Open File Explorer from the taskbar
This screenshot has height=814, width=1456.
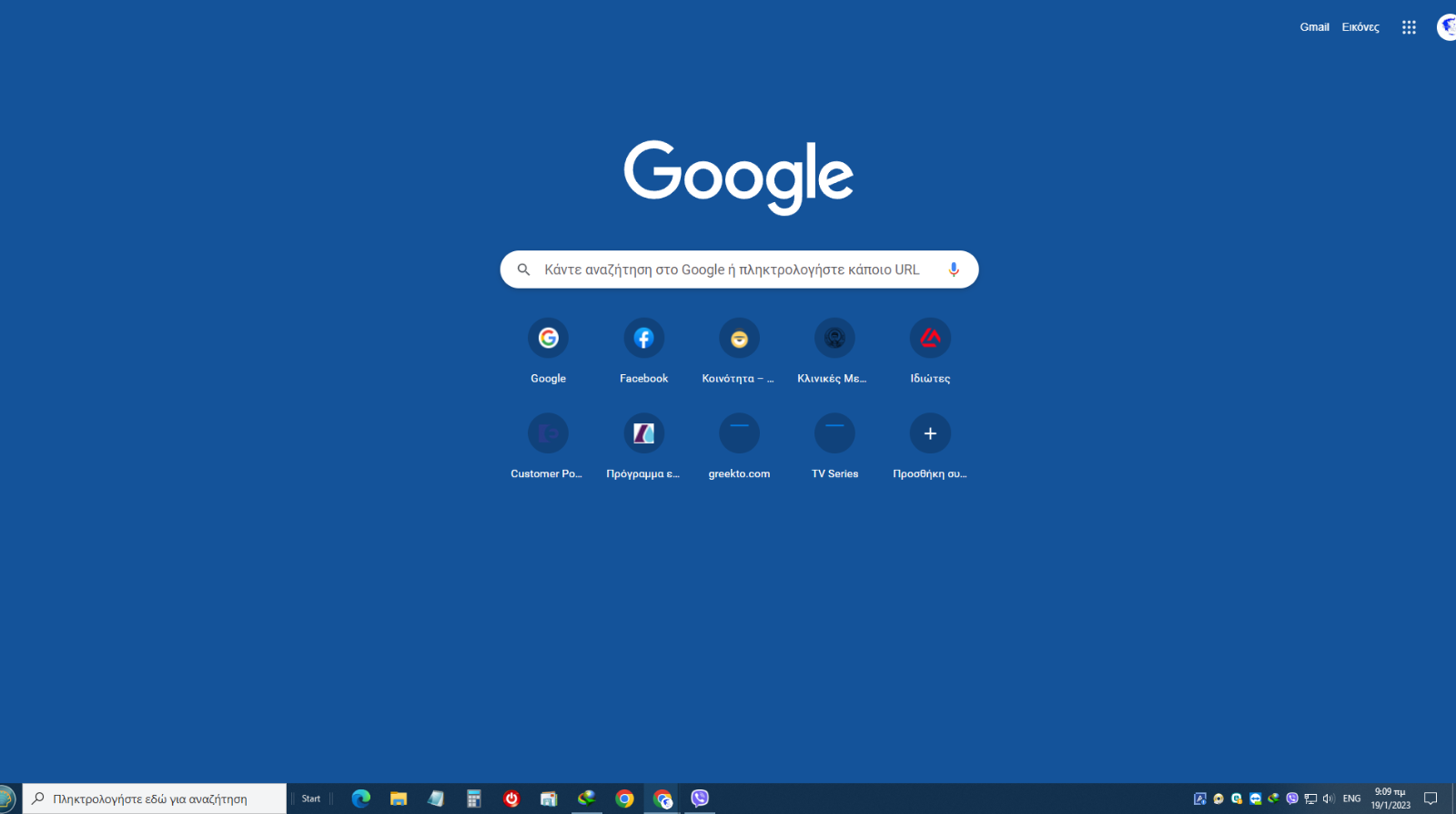pos(399,799)
